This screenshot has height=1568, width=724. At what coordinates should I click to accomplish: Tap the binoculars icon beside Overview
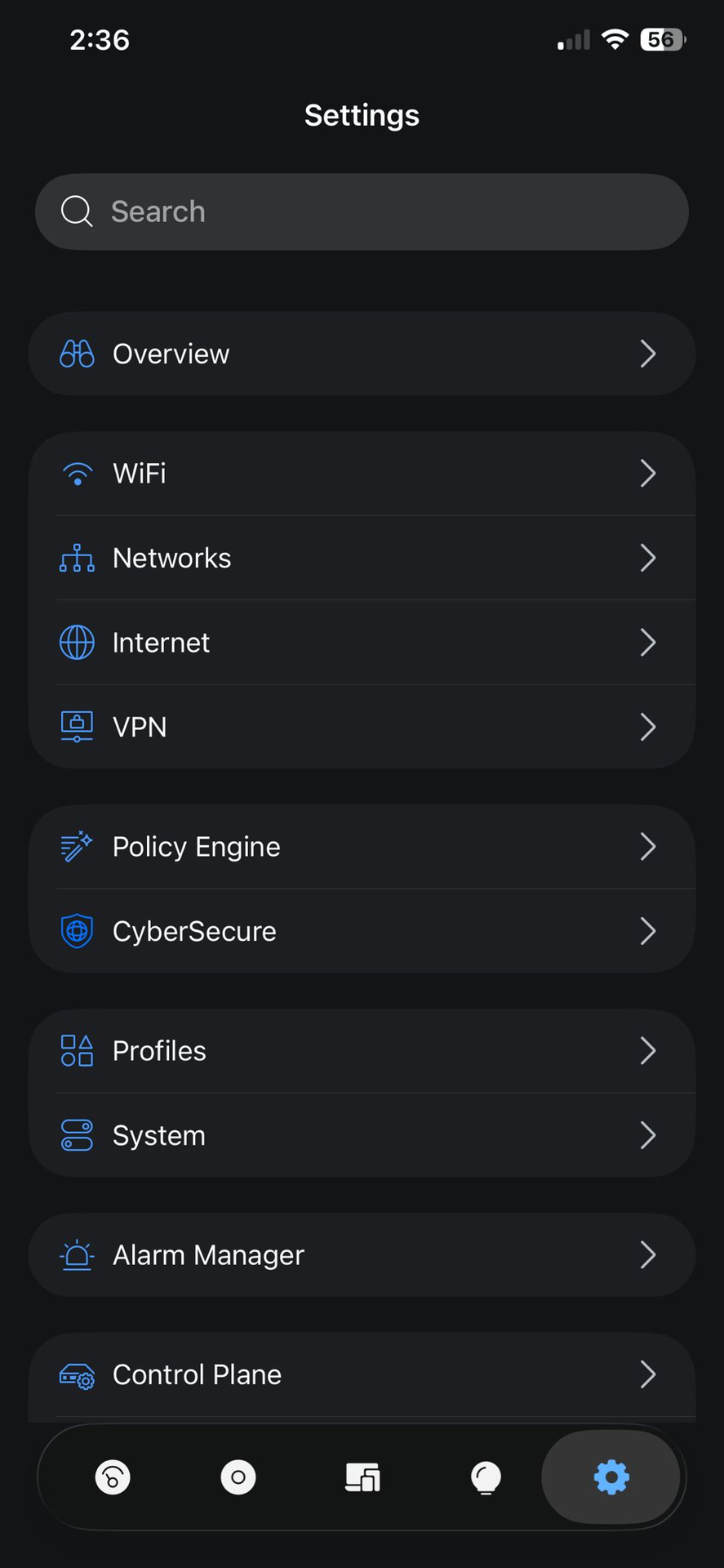click(x=77, y=354)
